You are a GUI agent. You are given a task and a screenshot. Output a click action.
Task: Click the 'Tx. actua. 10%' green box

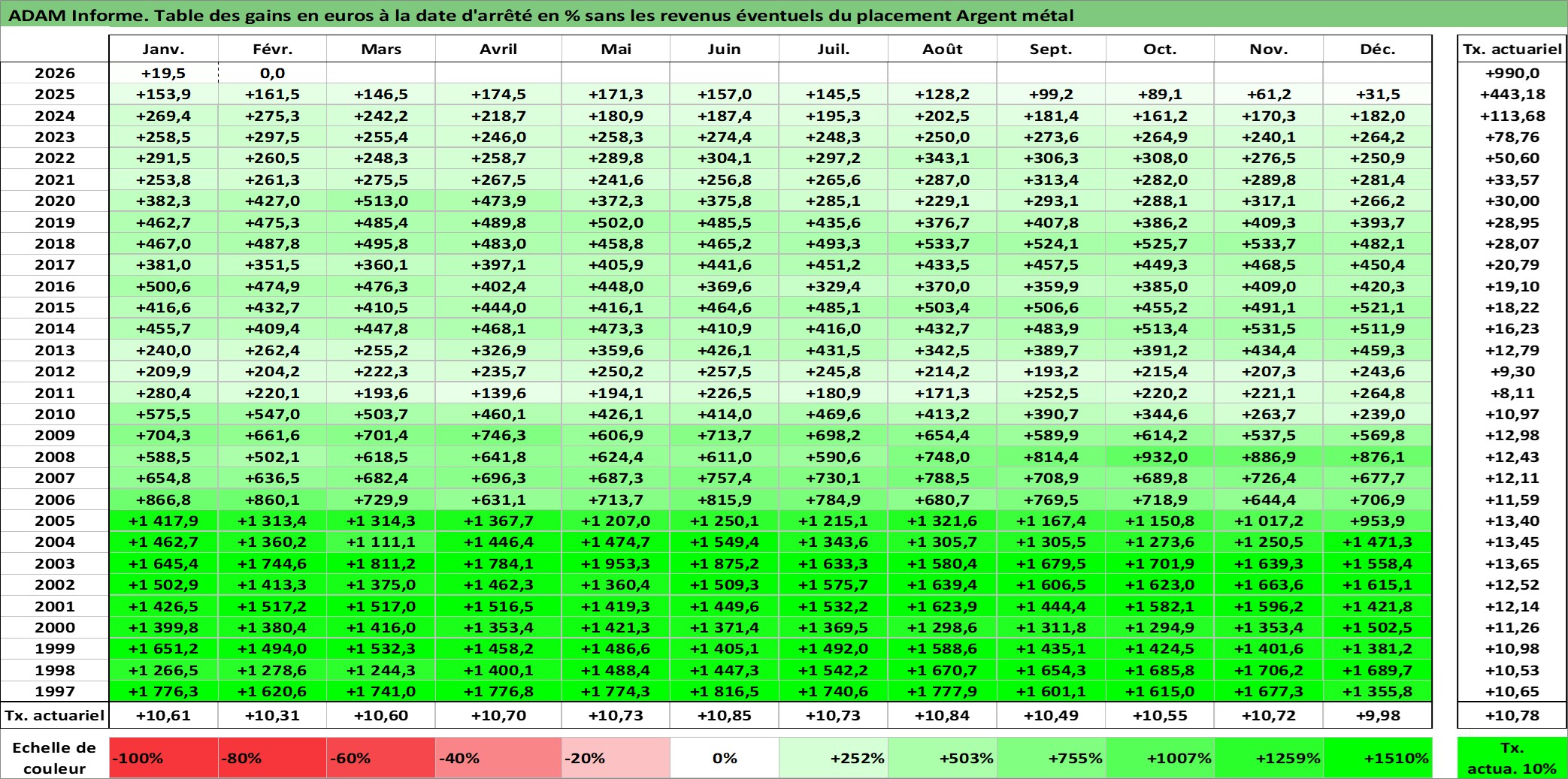click(x=1512, y=758)
